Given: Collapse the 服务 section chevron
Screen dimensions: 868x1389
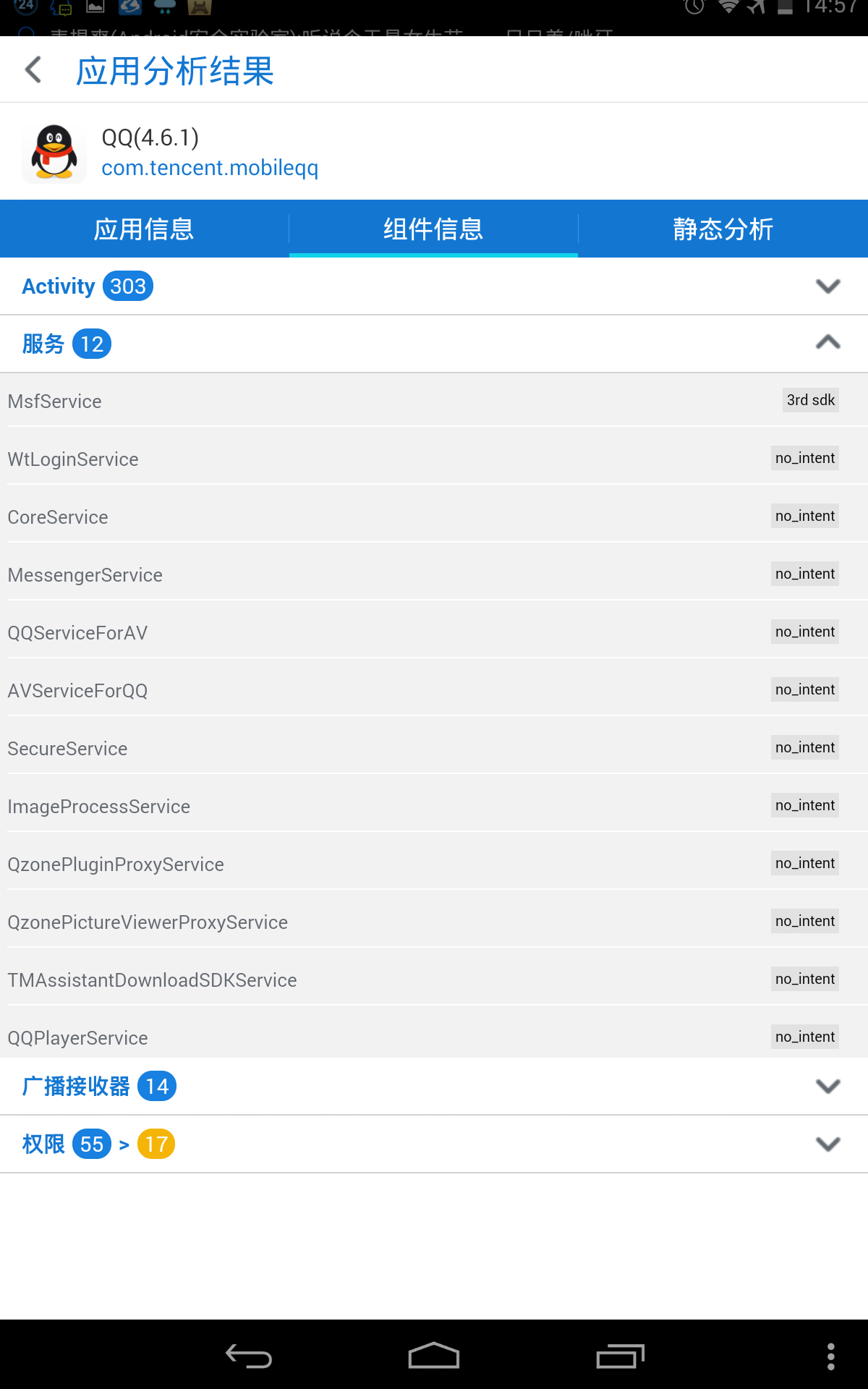Looking at the screenshot, I should coord(828,343).
